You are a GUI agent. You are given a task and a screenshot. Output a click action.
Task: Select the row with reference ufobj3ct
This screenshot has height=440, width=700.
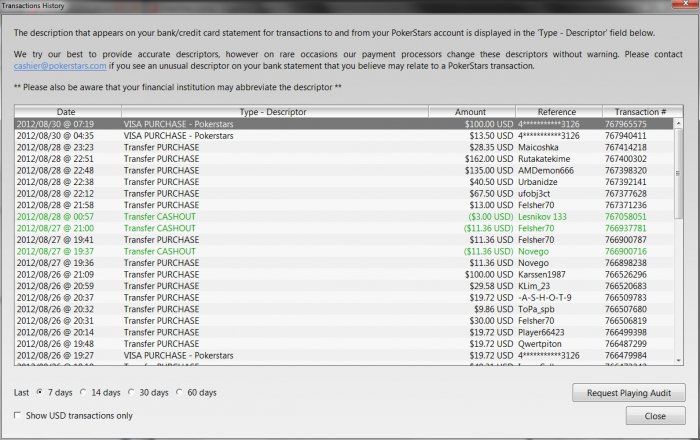pos(344,193)
